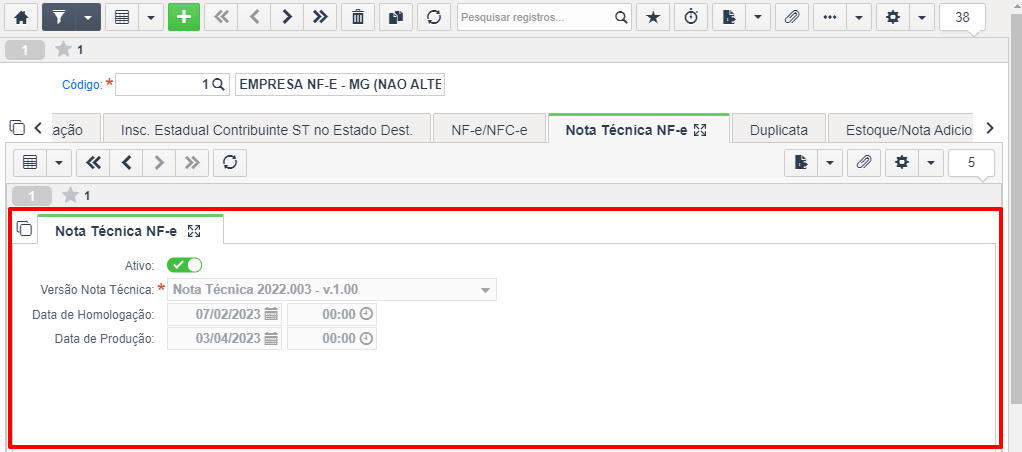Refresh the sub-panel records
This screenshot has height=452, width=1022.
click(x=230, y=163)
